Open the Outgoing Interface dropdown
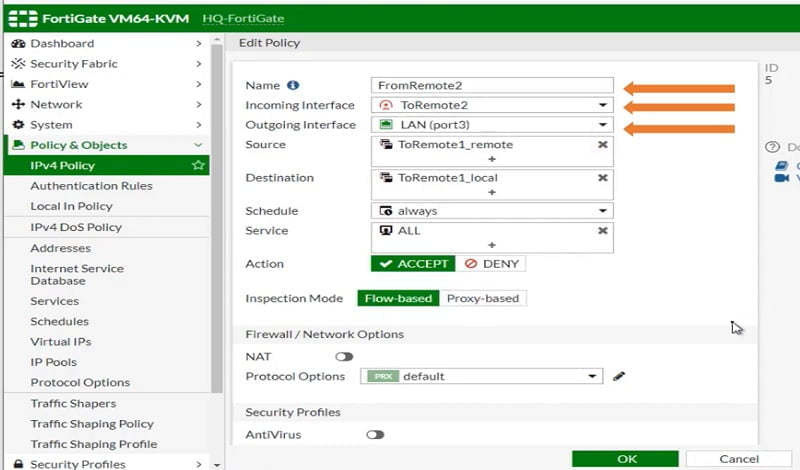The height and width of the screenshot is (470, 800). 603,125
